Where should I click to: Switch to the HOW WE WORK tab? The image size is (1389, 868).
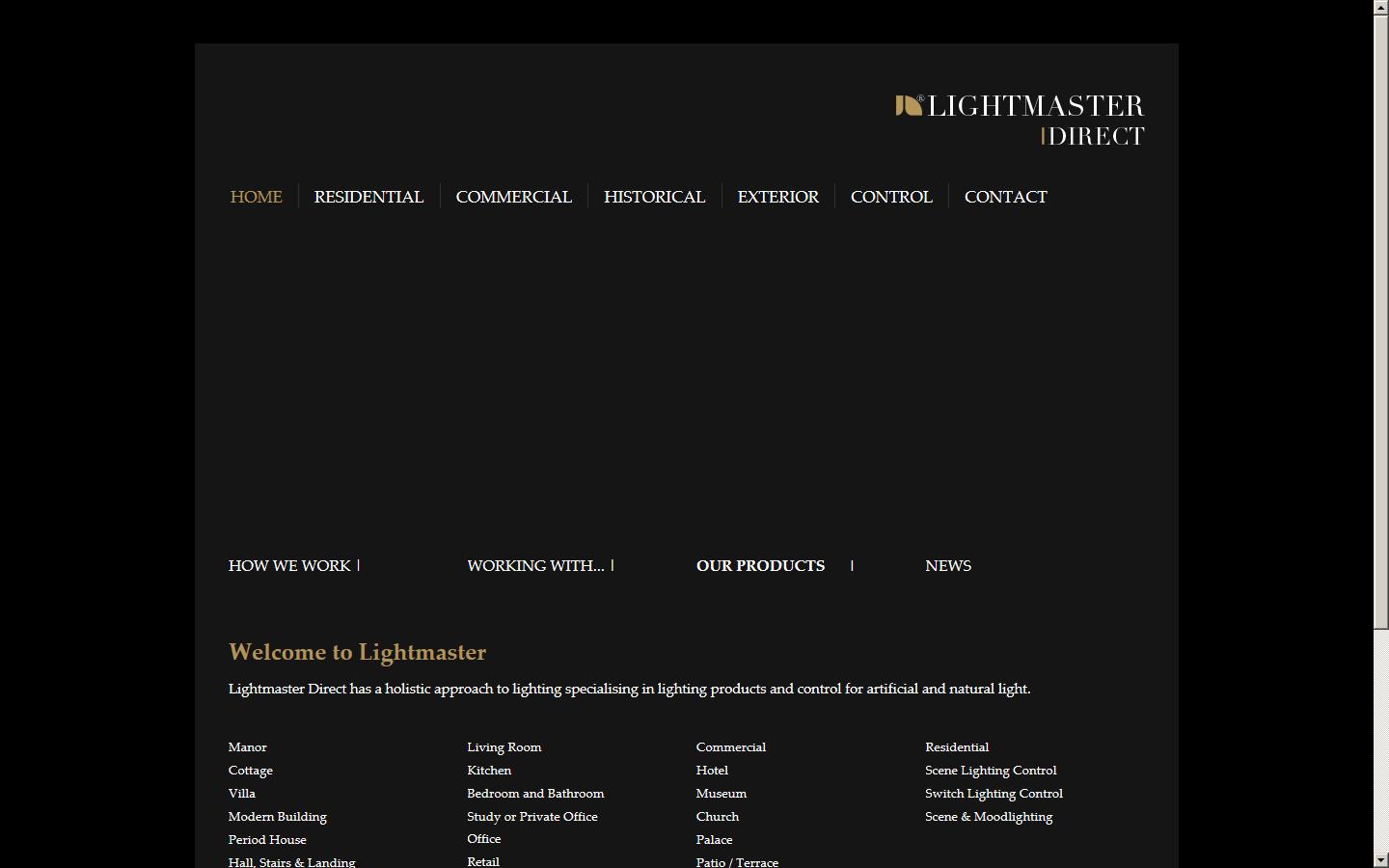tap(288, 566)
